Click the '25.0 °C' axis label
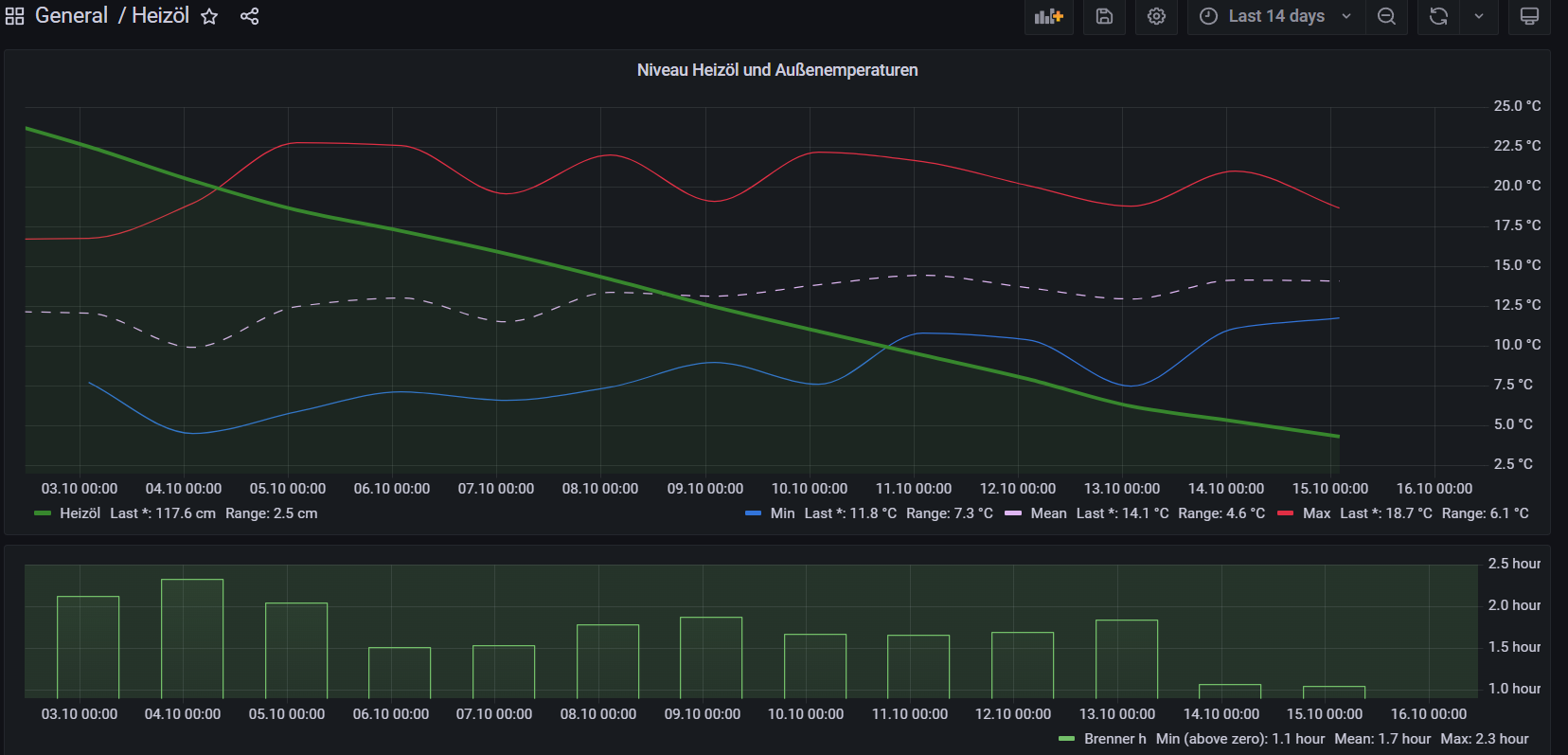This screenshot has height=755, width=1568. click(1517, 106)
